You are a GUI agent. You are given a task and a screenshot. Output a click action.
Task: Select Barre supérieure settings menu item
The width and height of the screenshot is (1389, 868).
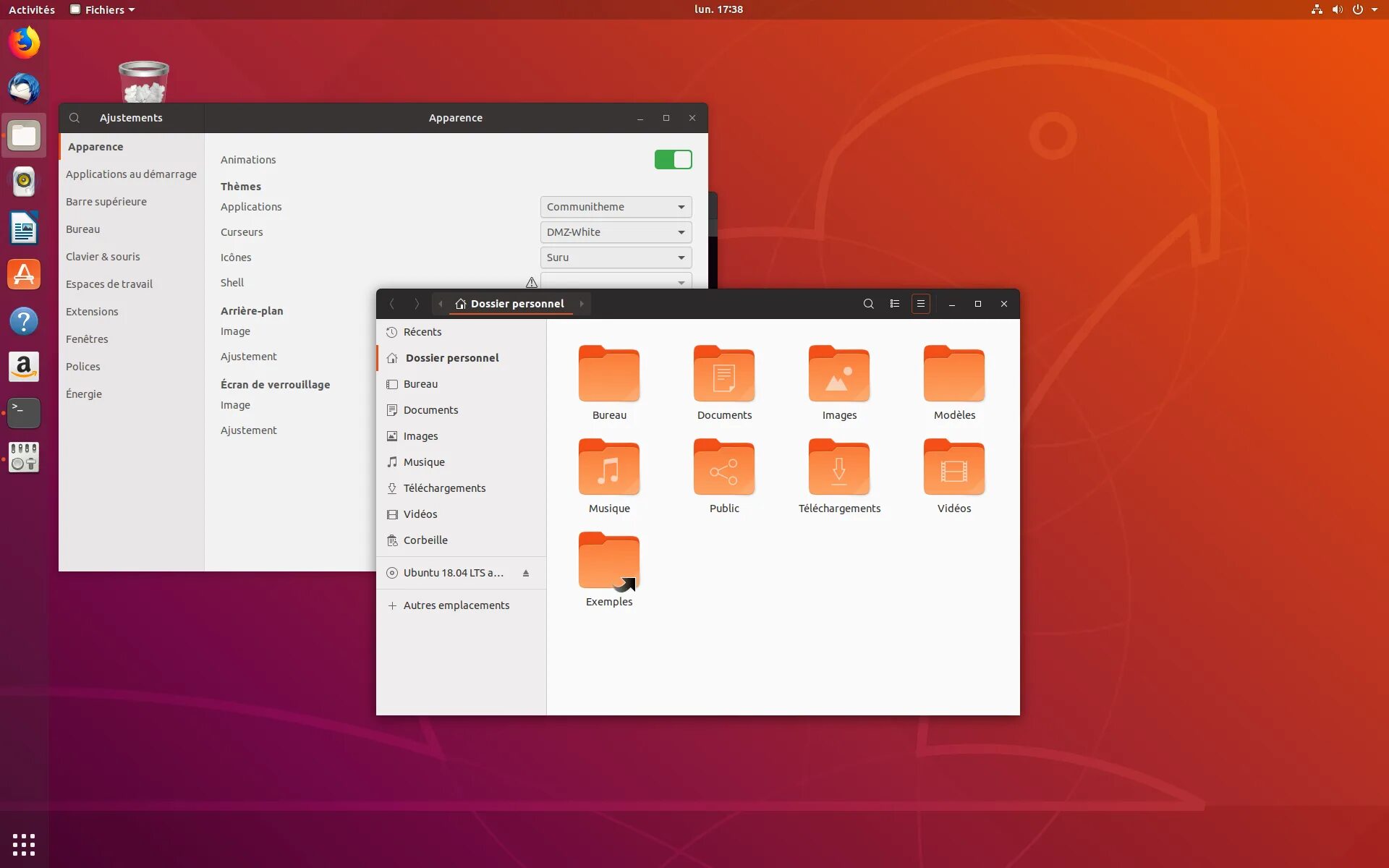[107, 201]
